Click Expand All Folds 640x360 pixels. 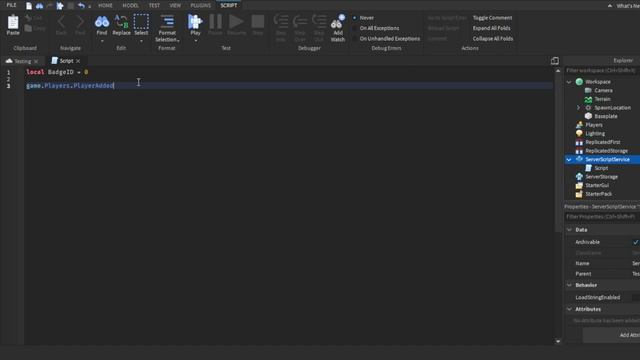(491, 28)
